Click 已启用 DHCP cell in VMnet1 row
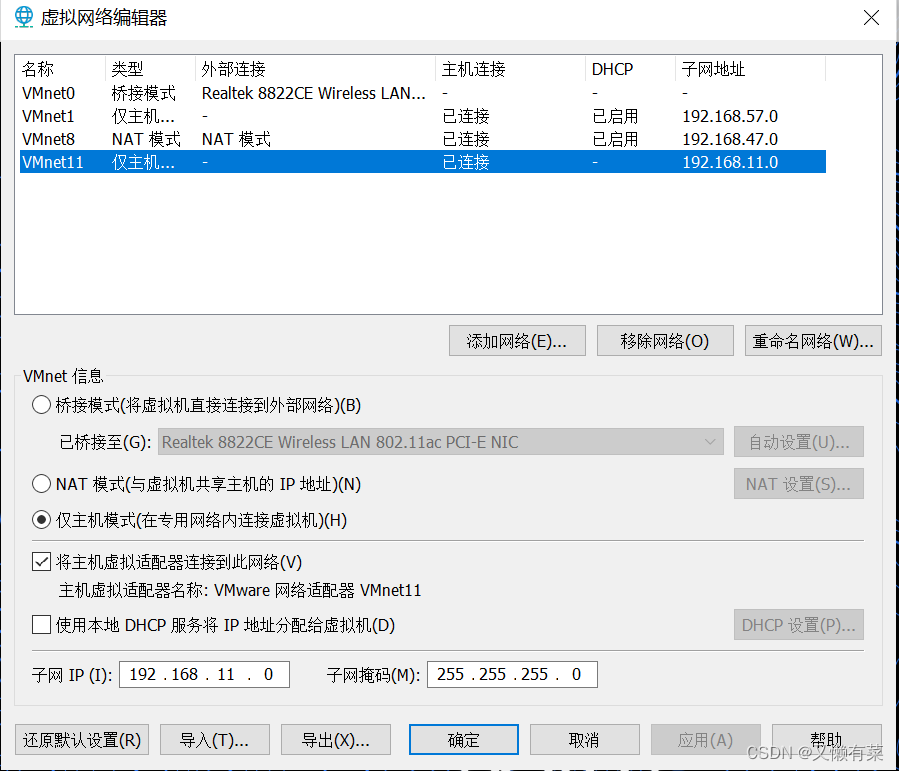This screenshot has width=899, height=771. point(615,116)
